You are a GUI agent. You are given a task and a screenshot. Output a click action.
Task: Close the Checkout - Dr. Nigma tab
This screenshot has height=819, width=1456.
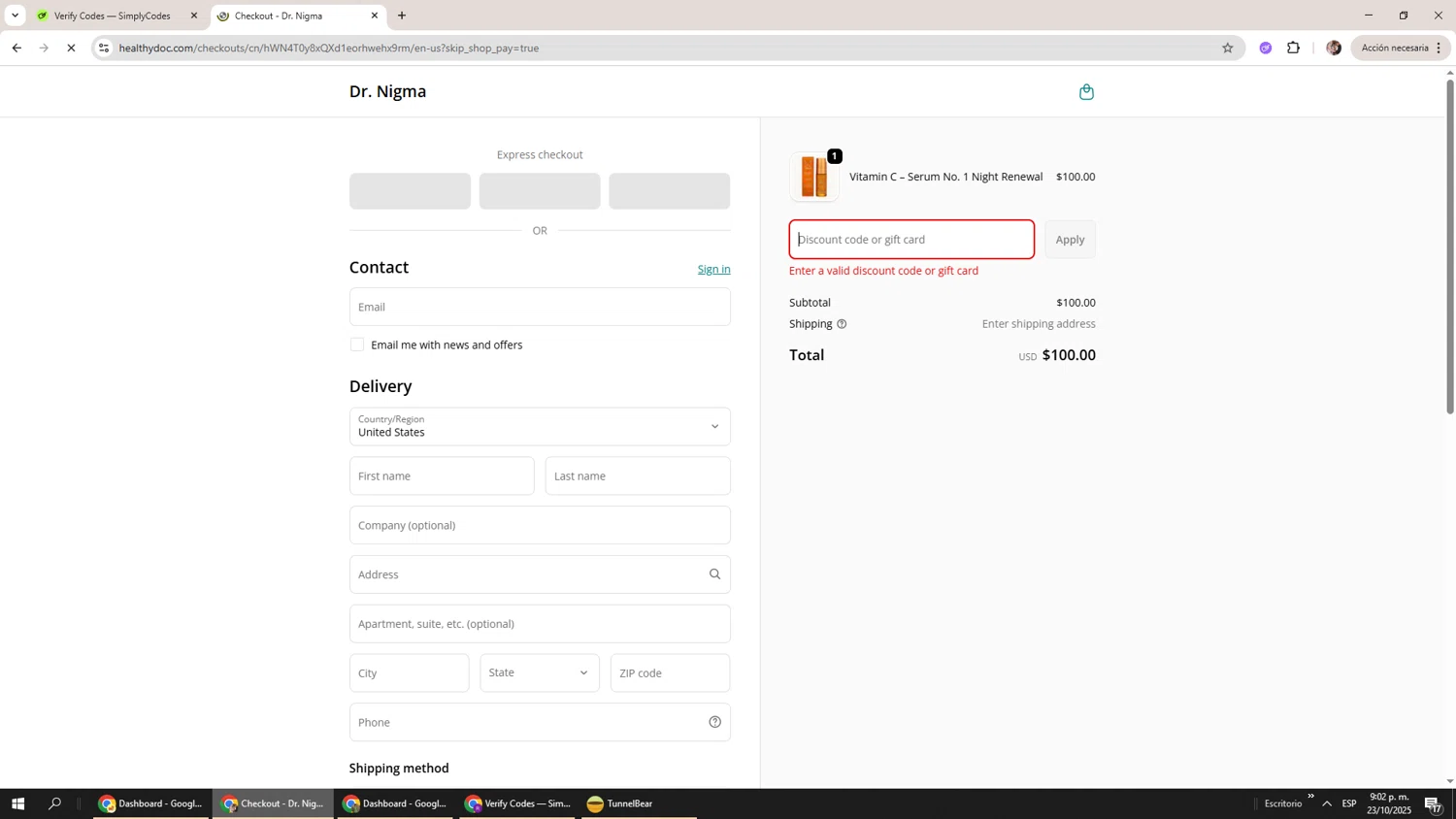[x=375, y=16]
